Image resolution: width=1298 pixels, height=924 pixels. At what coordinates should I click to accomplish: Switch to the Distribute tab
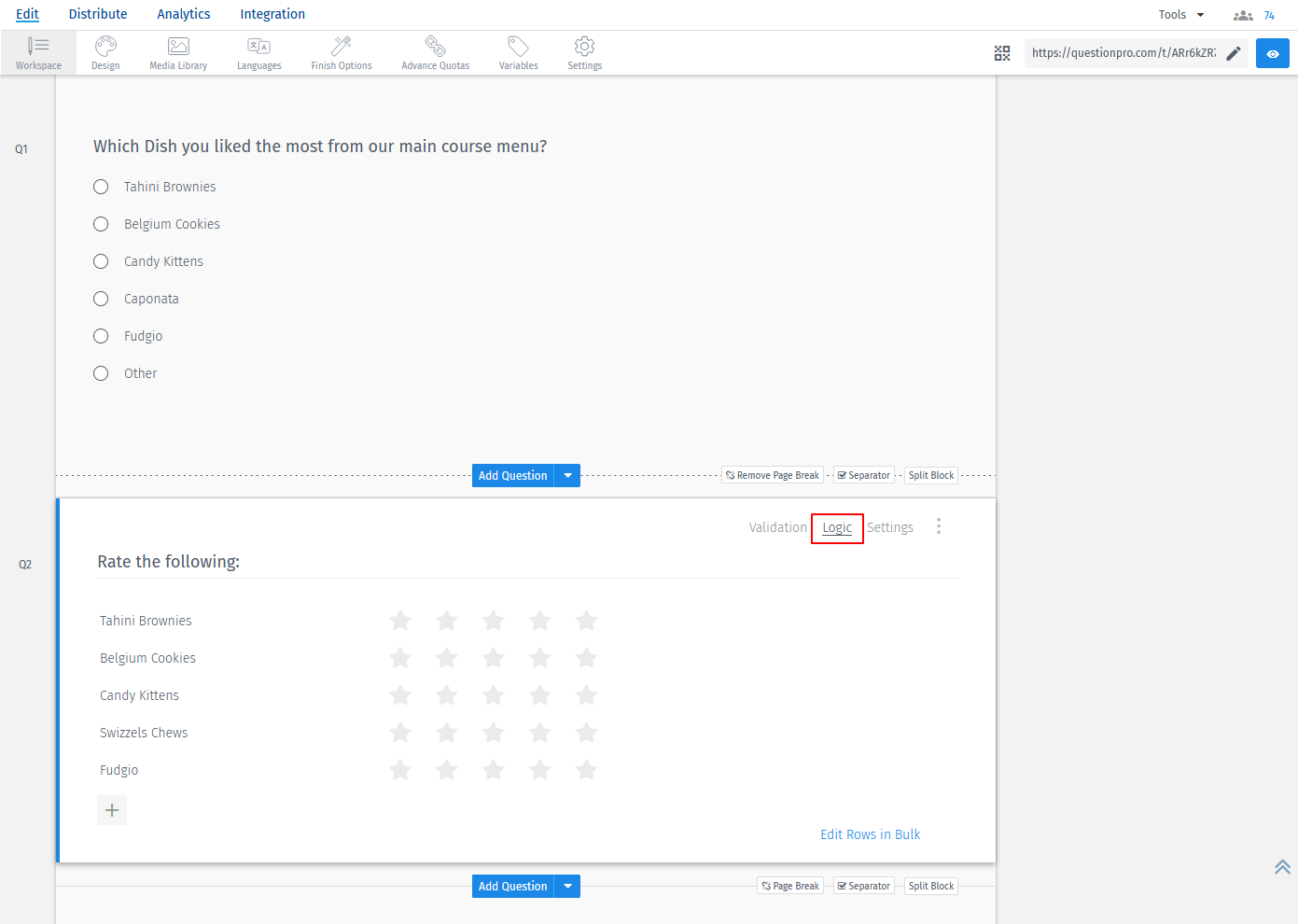tap(98, 14)
